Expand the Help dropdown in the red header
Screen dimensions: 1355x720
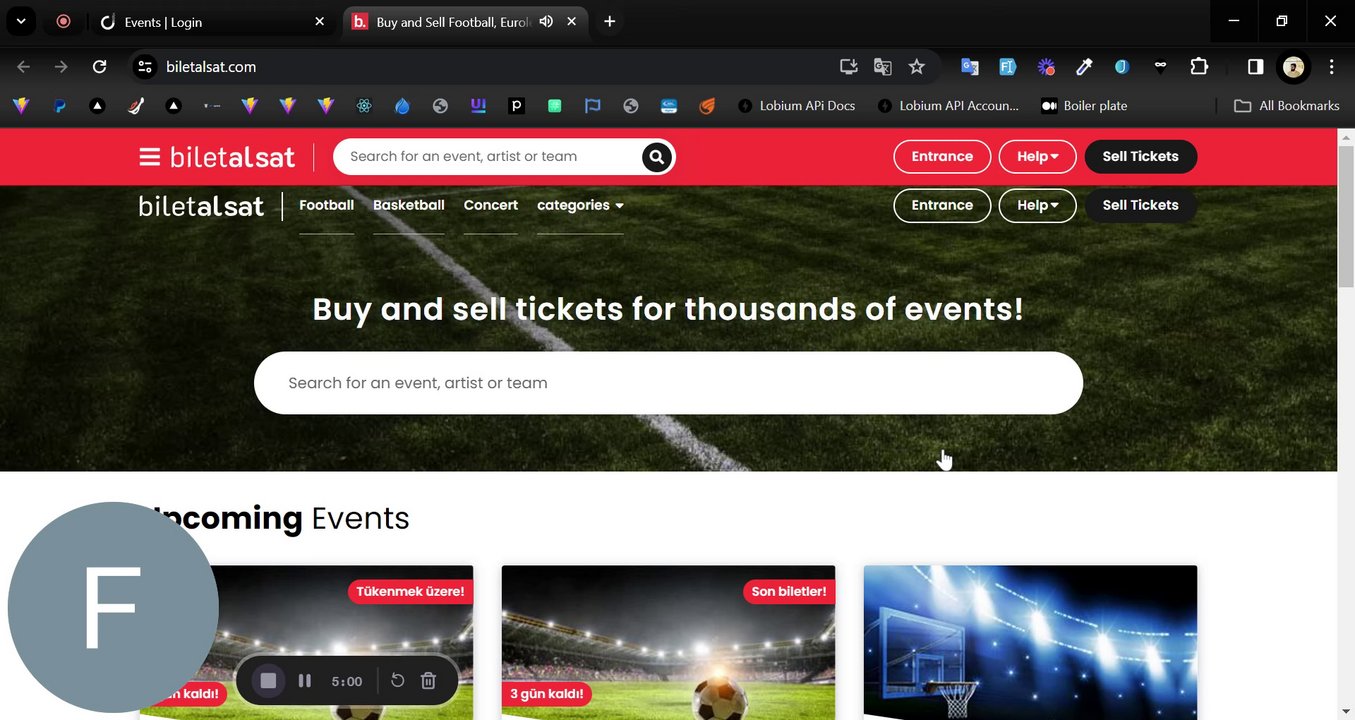[x=1037, y=156]
